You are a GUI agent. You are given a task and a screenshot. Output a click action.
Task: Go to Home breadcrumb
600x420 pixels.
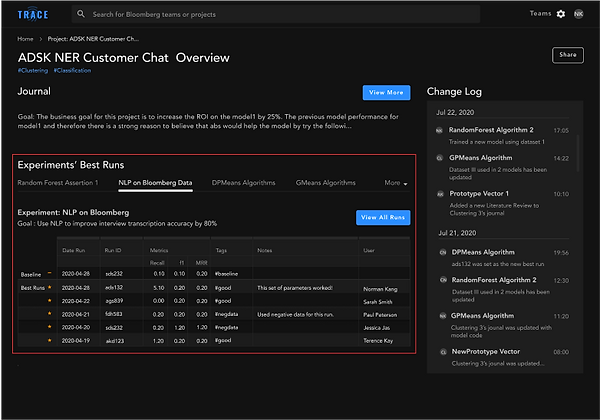[x=25, y=39]
